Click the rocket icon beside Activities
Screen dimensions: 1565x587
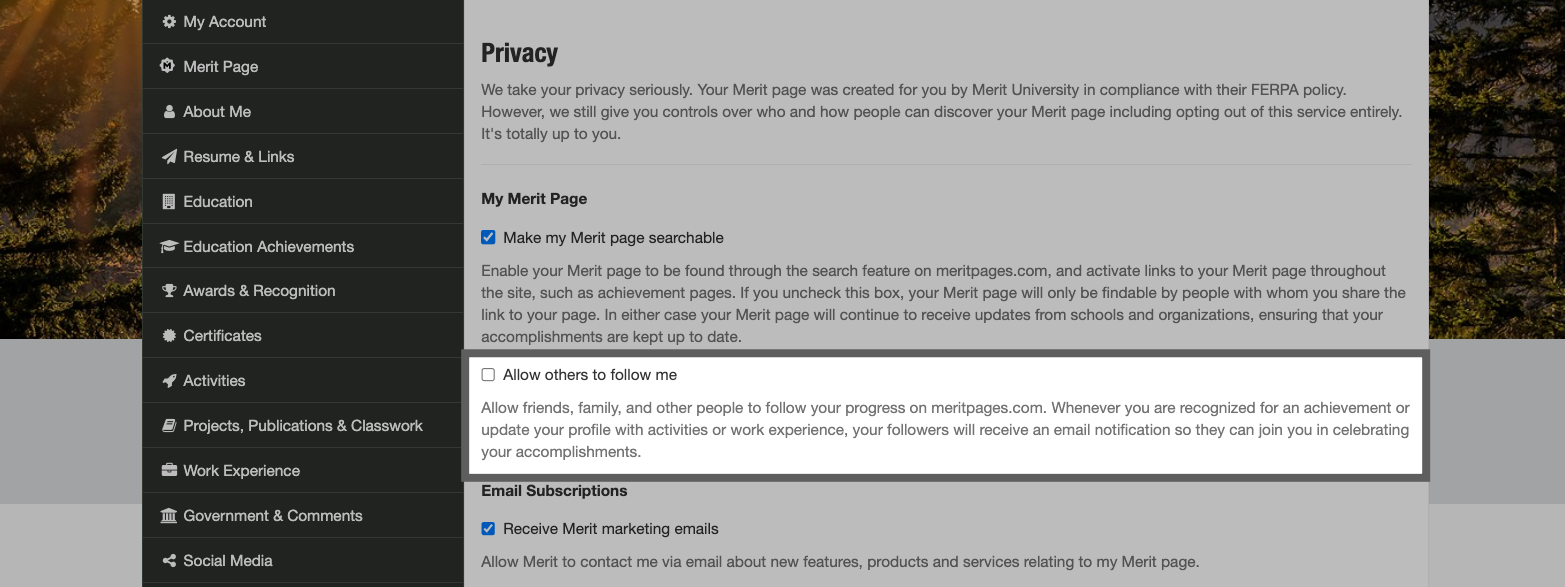coord(168,381)
